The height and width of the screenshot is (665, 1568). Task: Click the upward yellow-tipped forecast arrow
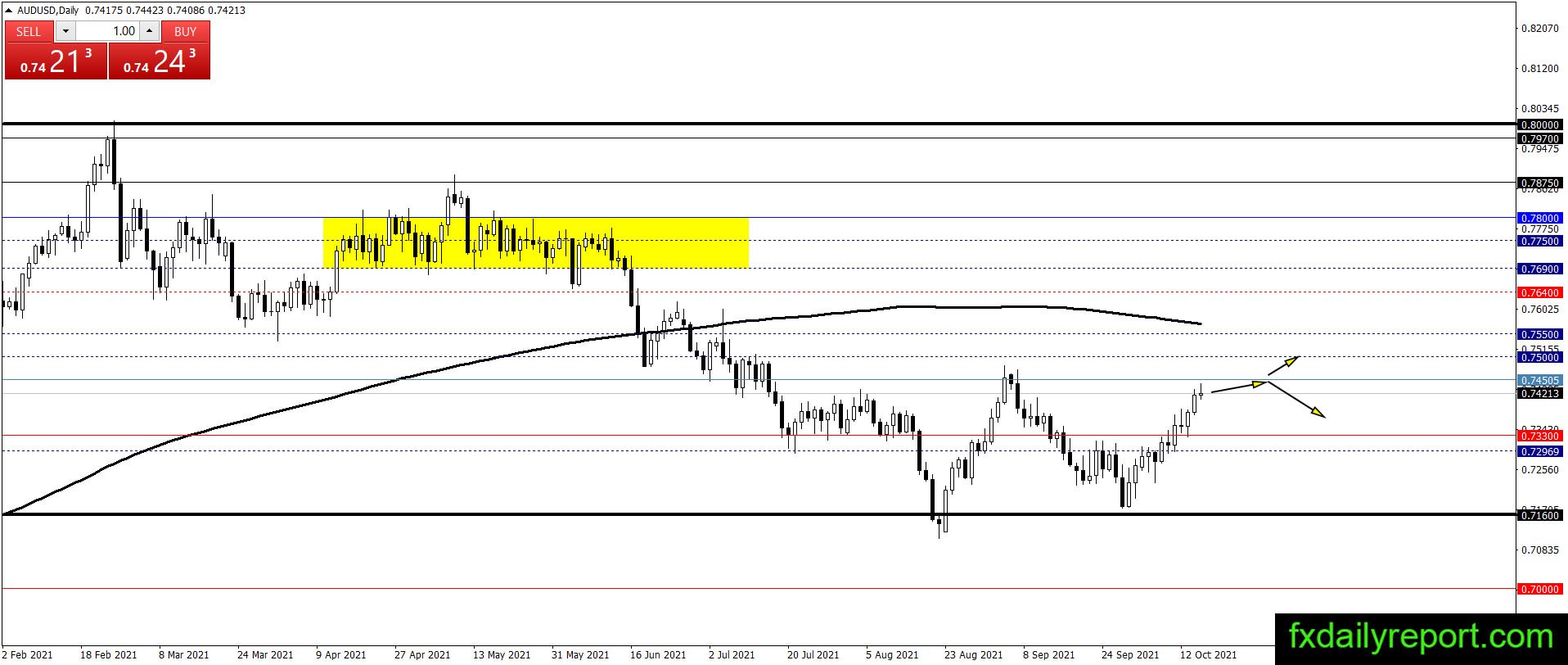coord(1283,365)
